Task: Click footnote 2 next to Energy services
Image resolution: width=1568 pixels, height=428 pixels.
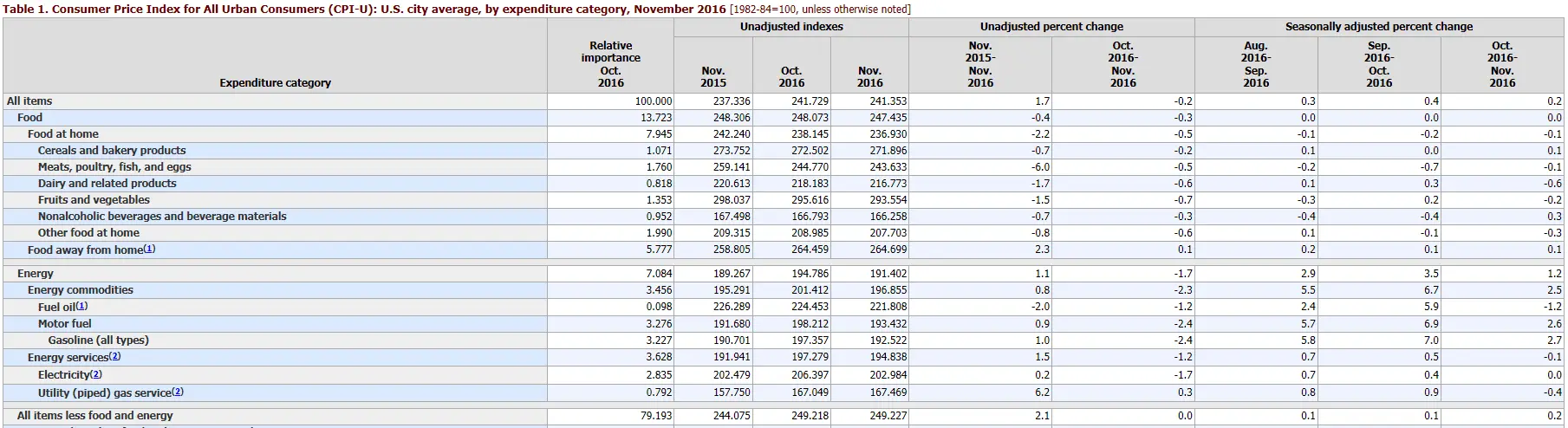Action: pos(115,356)
